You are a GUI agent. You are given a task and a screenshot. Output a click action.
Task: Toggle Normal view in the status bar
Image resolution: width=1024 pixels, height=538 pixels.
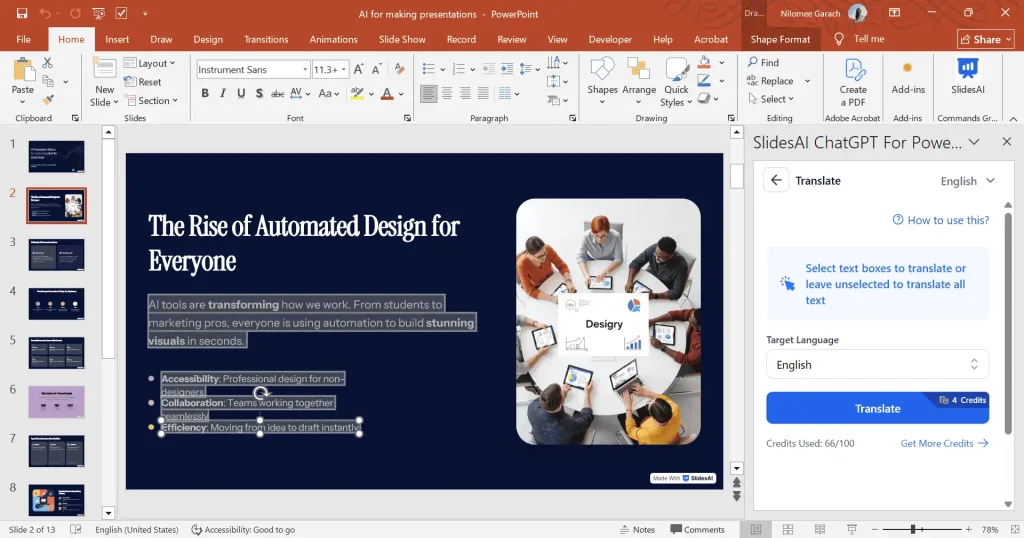(756, 530)
